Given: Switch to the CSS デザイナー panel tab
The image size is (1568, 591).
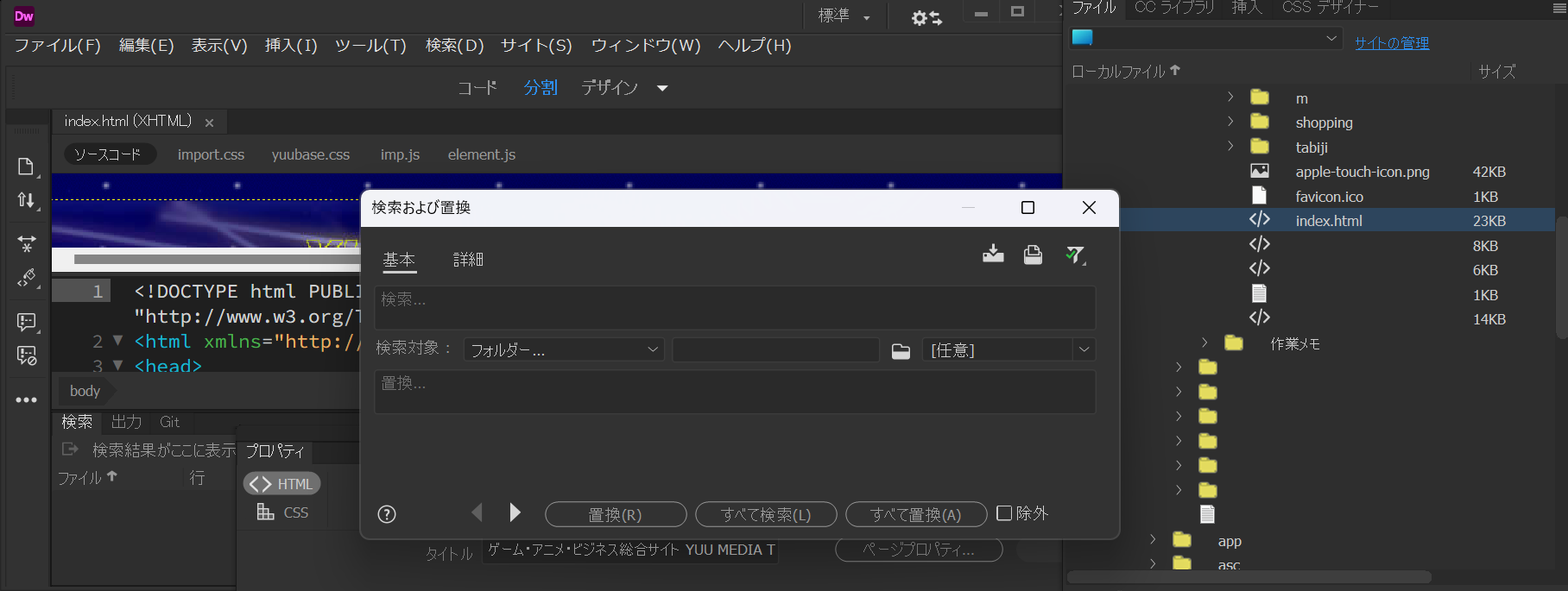Looking at the screenshot, I should pyautogui.click(x=1331, y=8).
